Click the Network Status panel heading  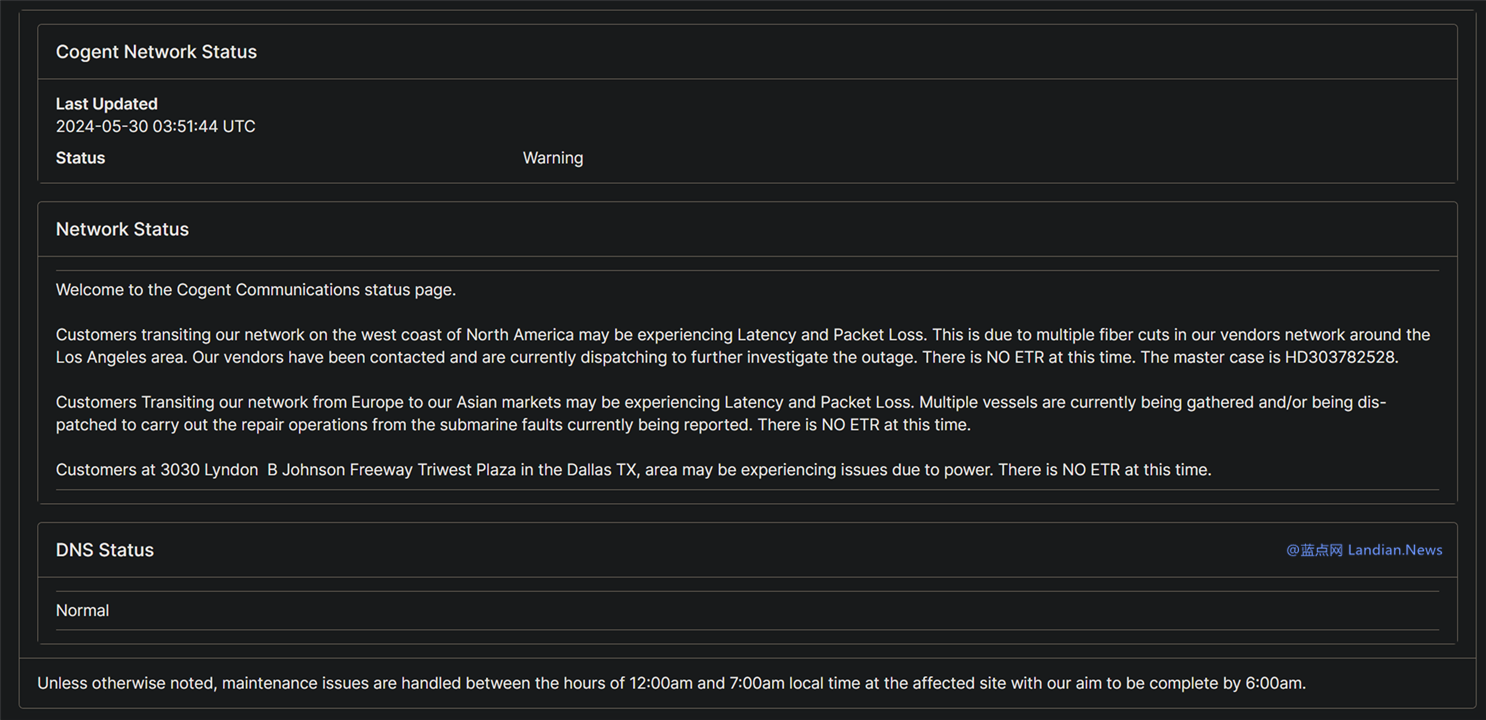coord(122,229)
